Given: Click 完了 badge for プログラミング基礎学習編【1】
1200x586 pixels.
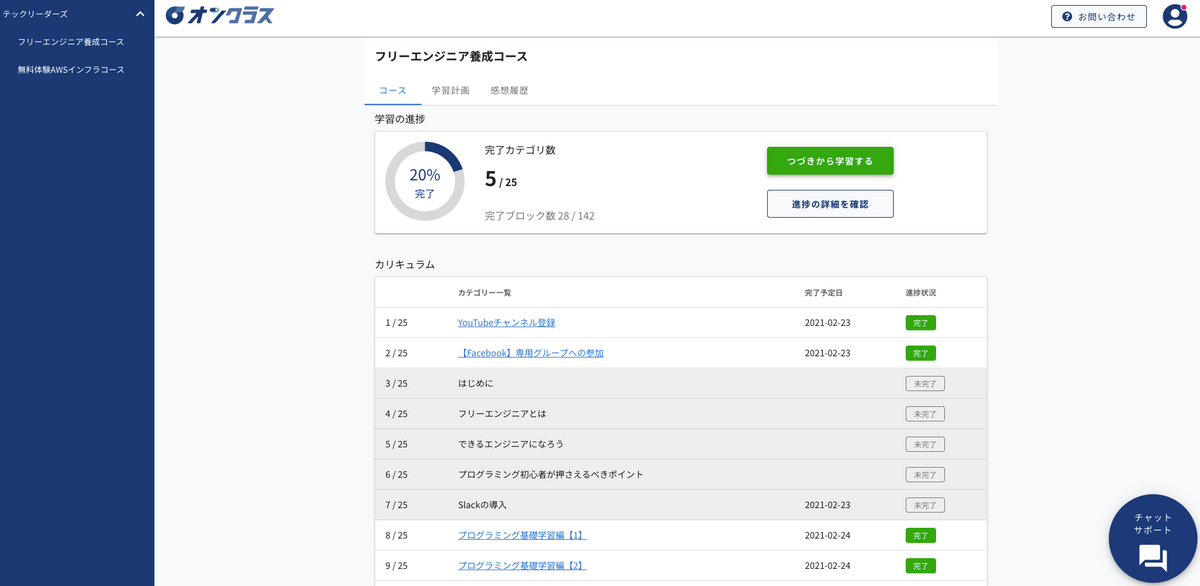Looking at the screenshot, I should pyautogui.click(x=921, y=535).
